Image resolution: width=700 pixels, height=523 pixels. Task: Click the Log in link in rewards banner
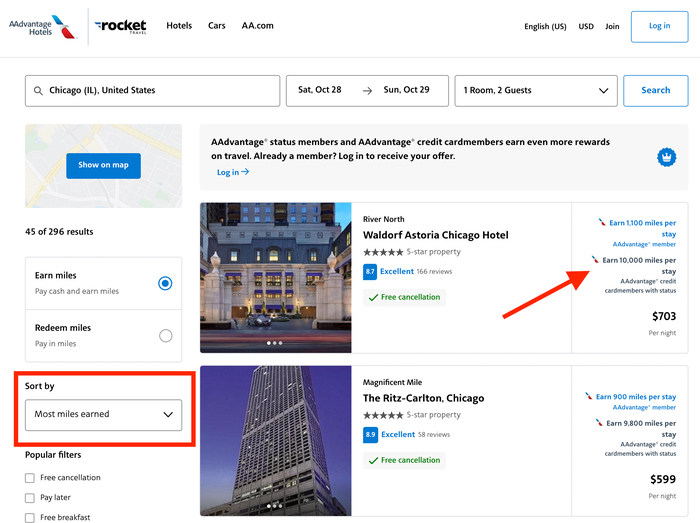pyautogui.click(x=233, y=172)
